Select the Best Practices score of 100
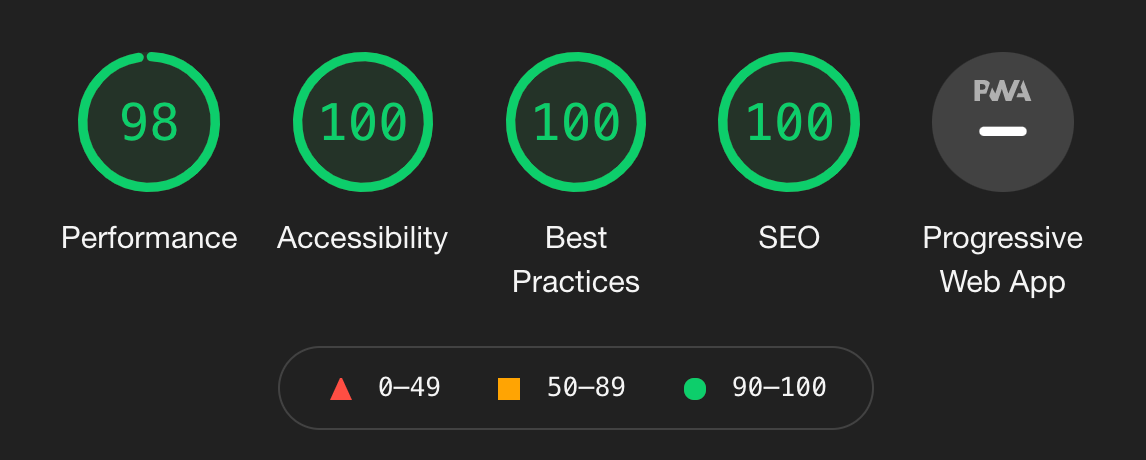 (x=576, y=122)
